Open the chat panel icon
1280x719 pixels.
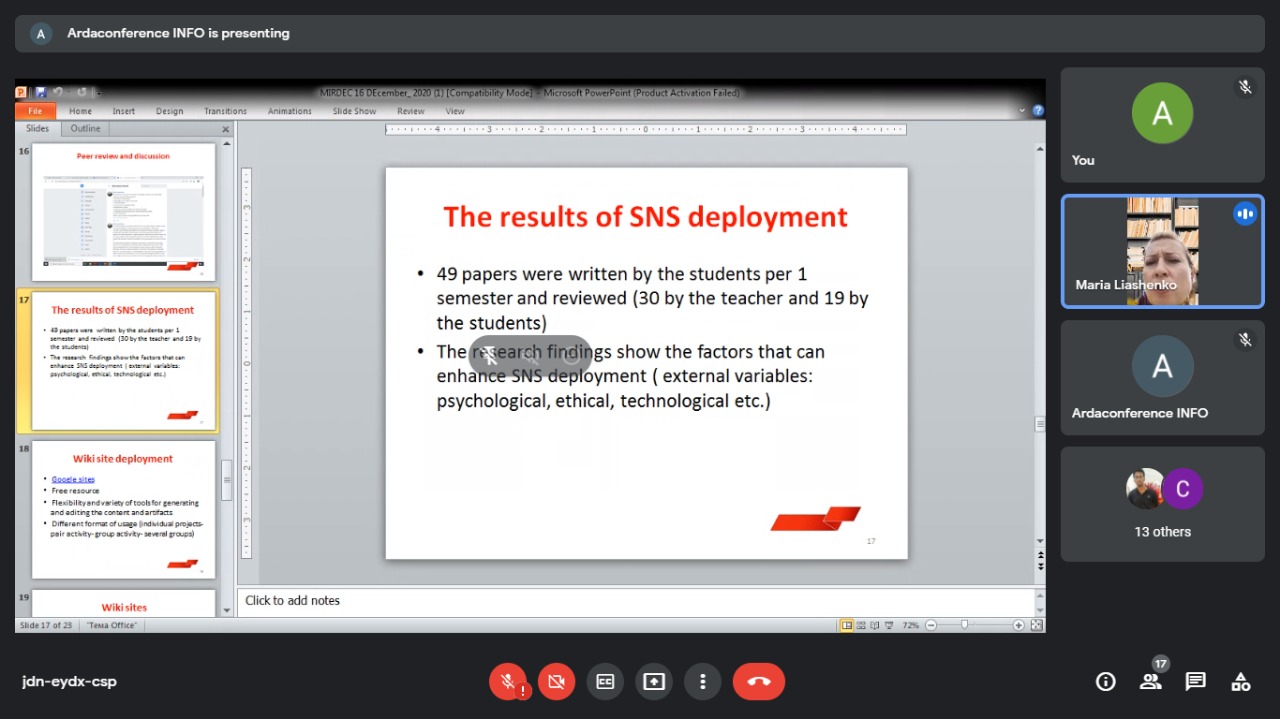[x=1195, y=682]
